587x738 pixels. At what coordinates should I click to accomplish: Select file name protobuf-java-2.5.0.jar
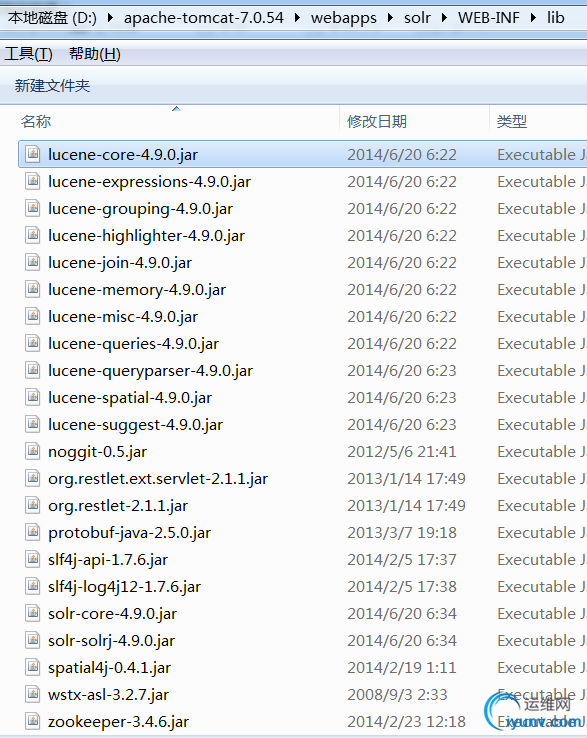pyautogui.click(x=129, y=533)
